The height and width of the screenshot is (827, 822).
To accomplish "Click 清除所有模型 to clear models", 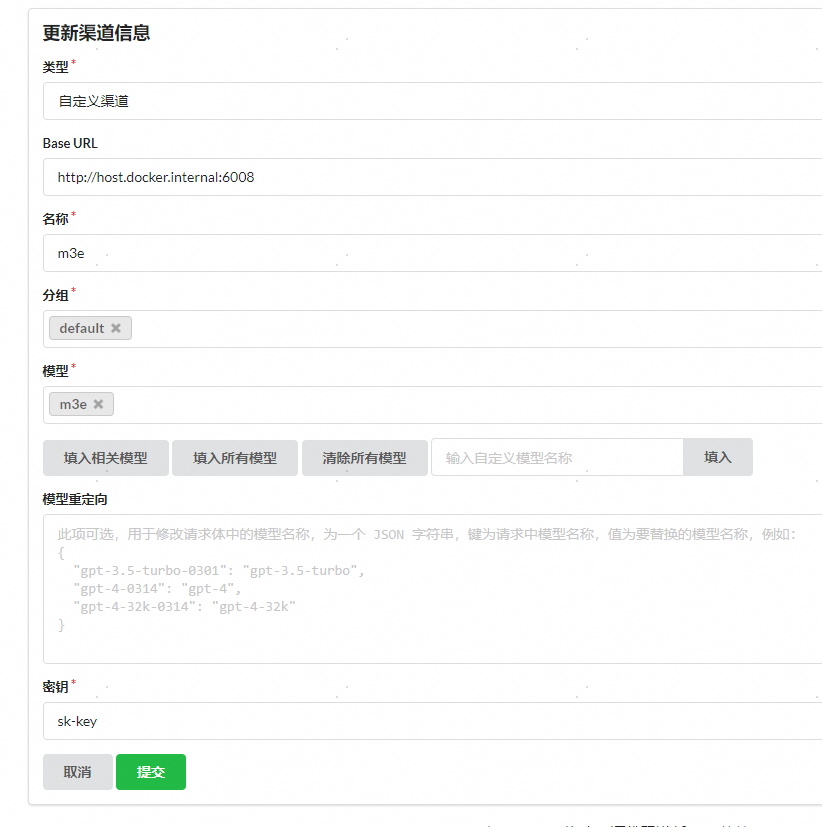I will [364, 457].
